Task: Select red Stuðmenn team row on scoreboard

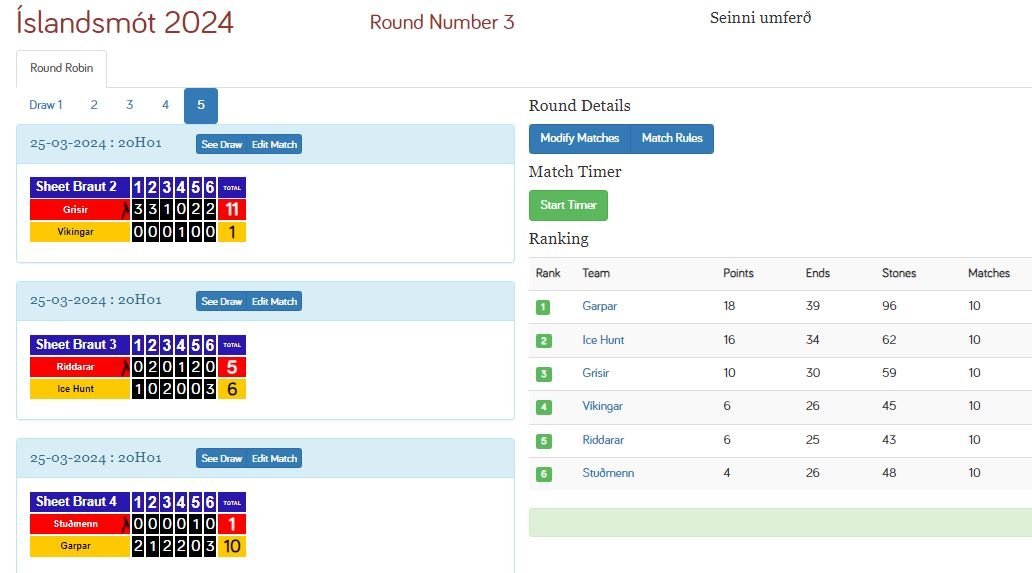Action: click(80, 524)
